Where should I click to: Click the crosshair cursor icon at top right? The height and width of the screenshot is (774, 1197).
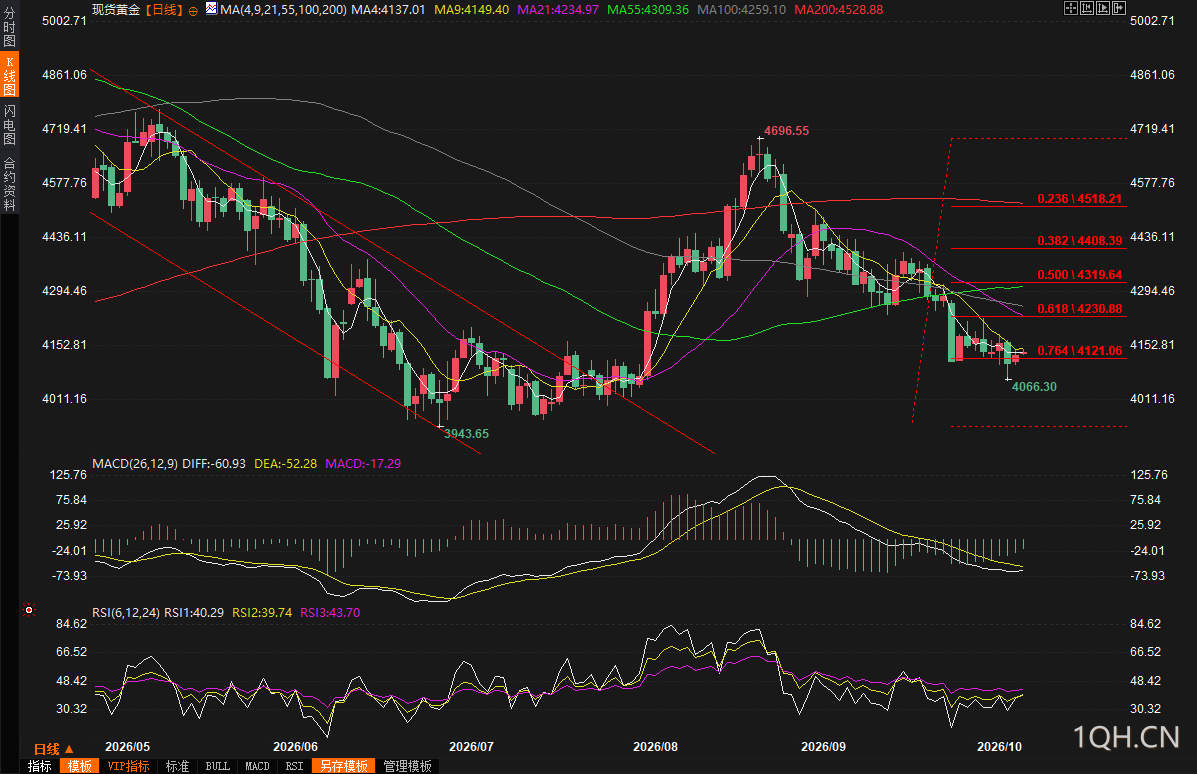[x=1071, y=8]
